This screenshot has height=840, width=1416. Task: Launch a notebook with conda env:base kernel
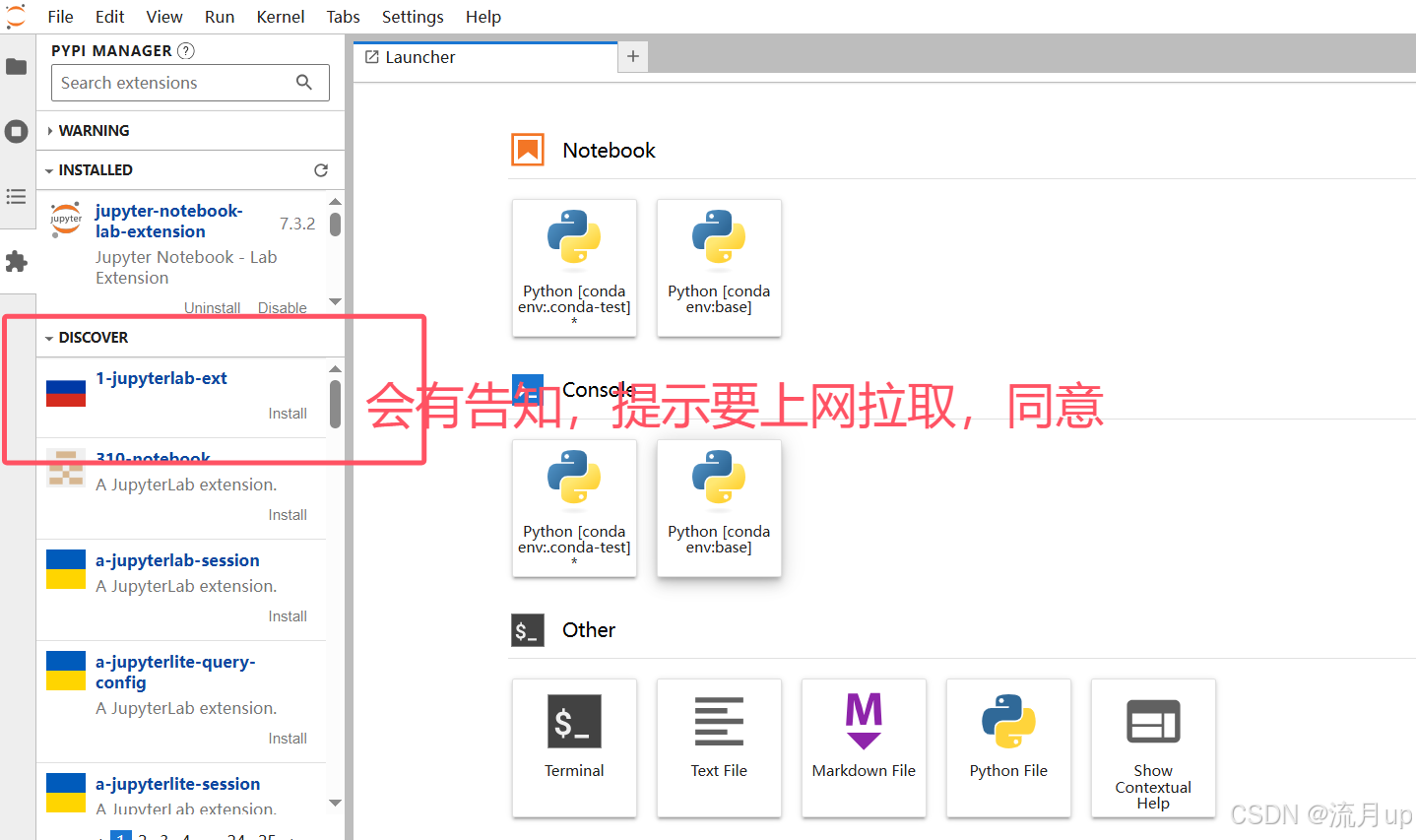point(719,268)
